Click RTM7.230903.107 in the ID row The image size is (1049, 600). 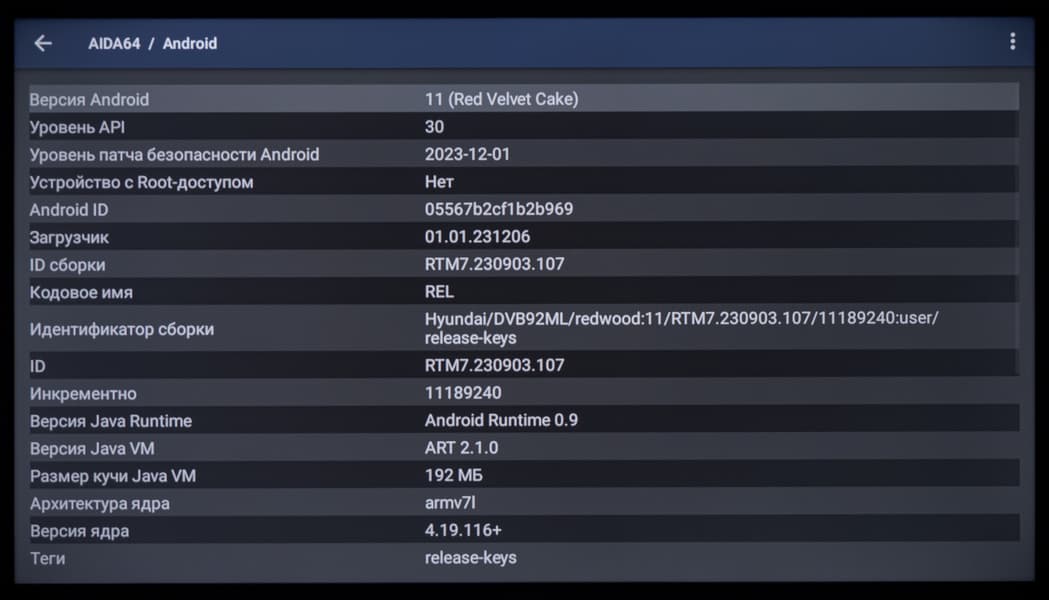(494, 365)
